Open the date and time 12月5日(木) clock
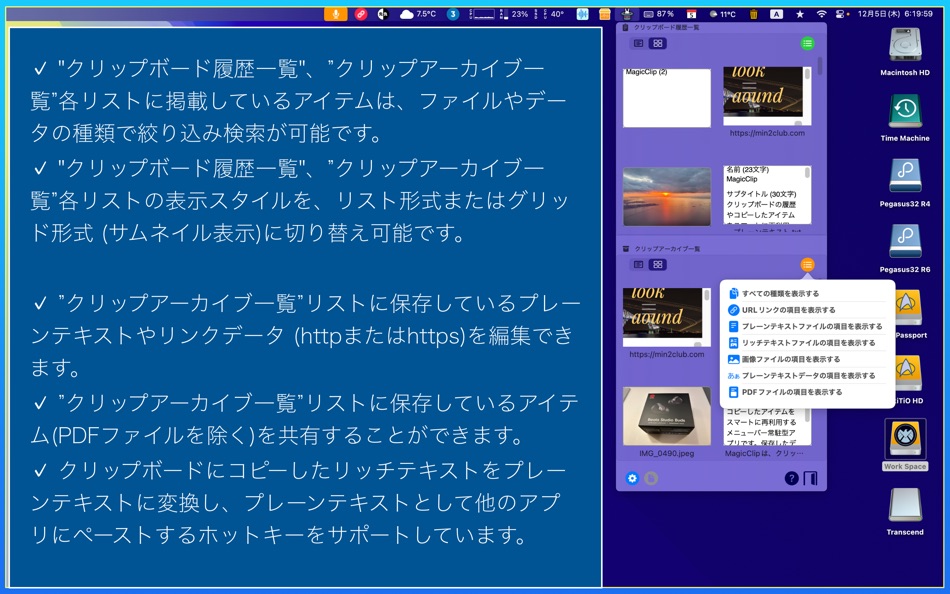The width and height of the screenshot is (950, 594). (895, 13)
